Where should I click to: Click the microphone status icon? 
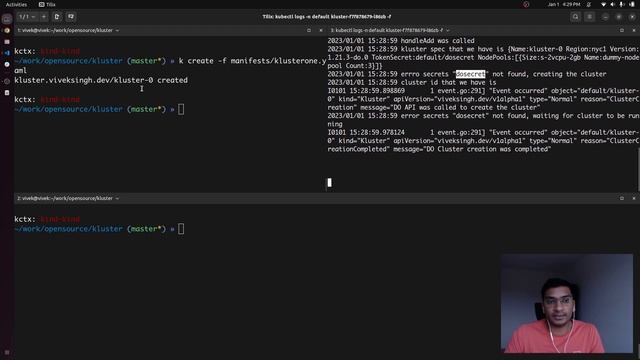[x=622, y=4]
